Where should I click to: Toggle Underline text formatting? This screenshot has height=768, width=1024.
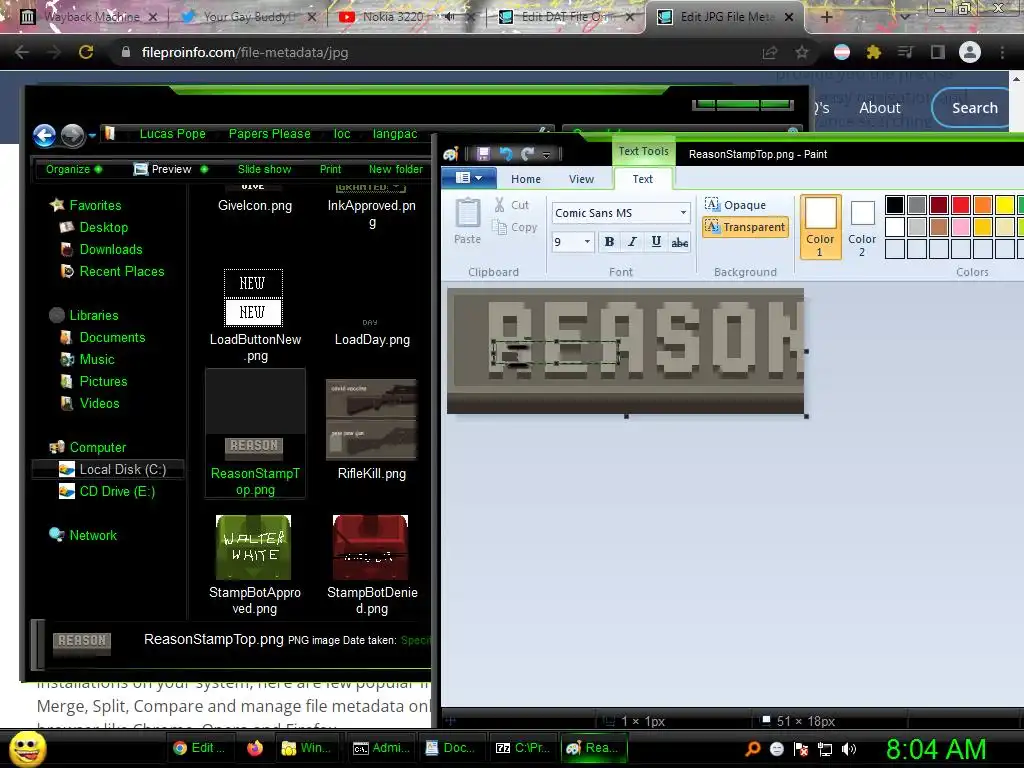tap(656, 242)
